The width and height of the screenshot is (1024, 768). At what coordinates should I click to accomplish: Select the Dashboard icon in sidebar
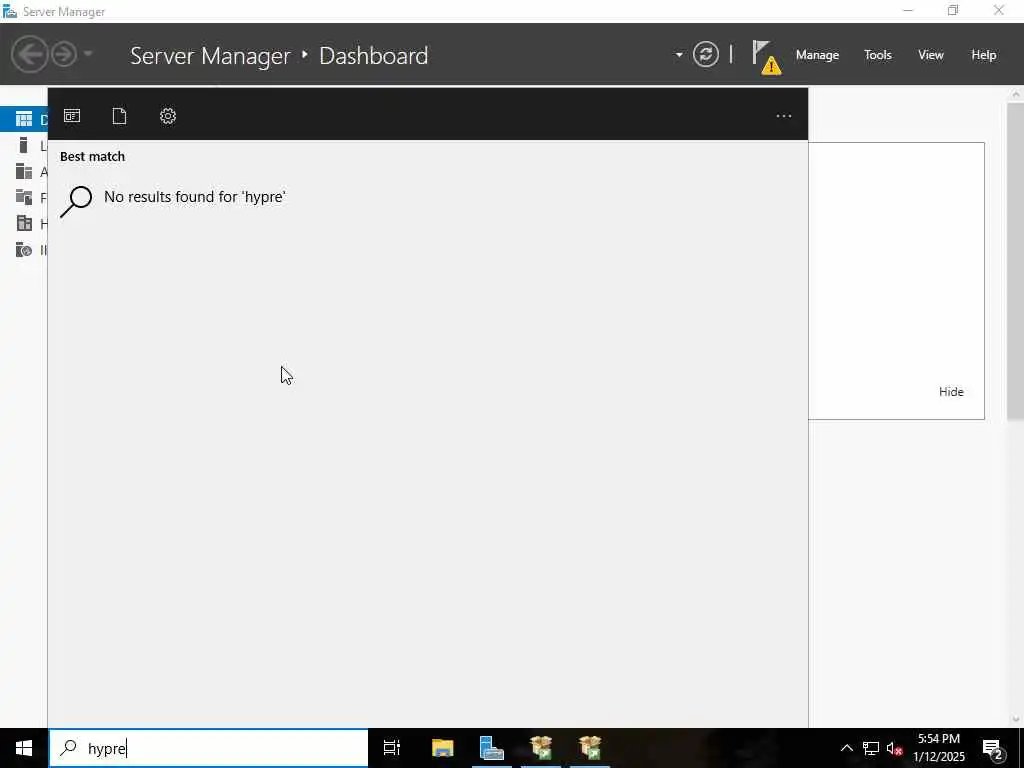tap(24, 120)
